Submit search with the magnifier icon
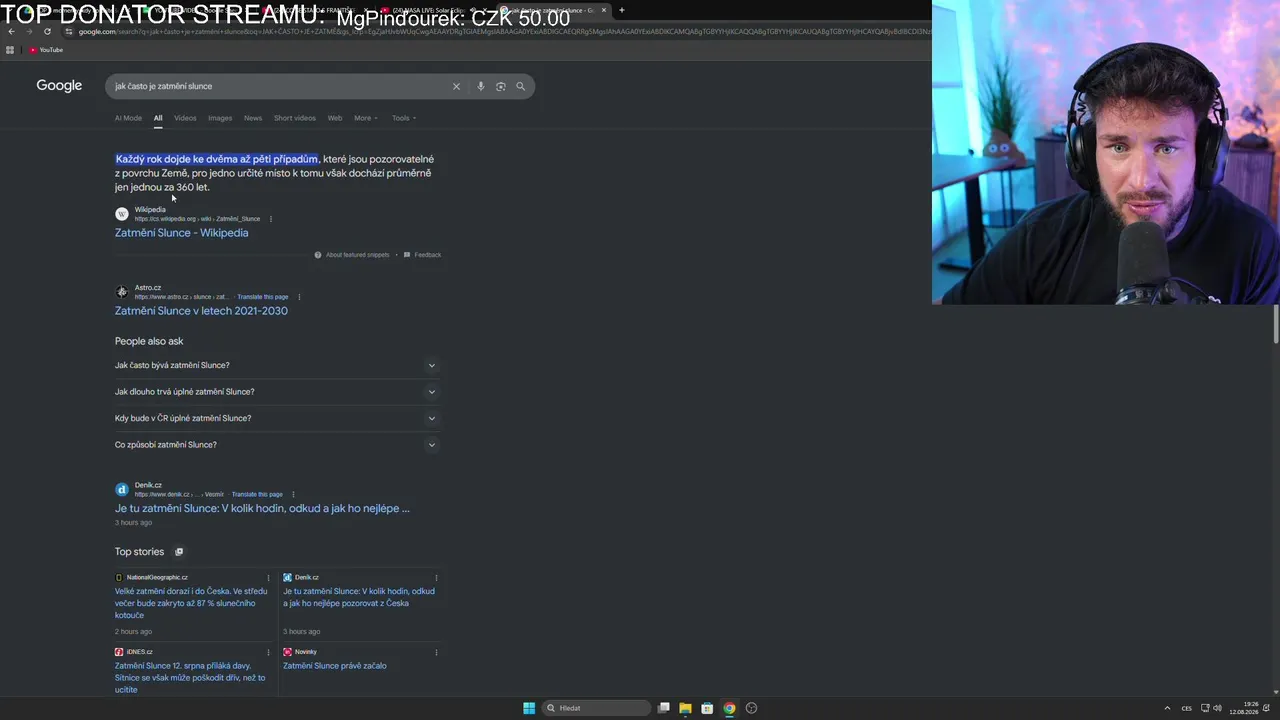 click(x=520, y=86)
